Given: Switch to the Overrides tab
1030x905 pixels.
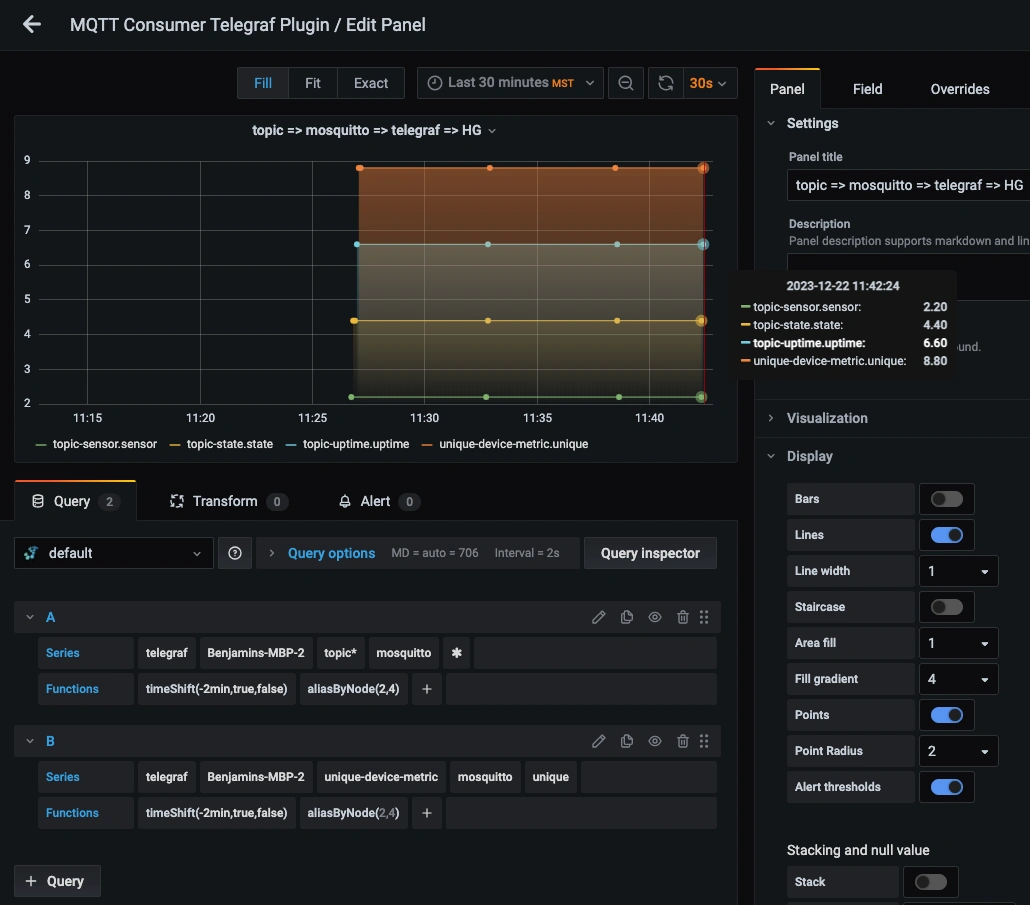Looking at the screenshot, I should point(960,89).
